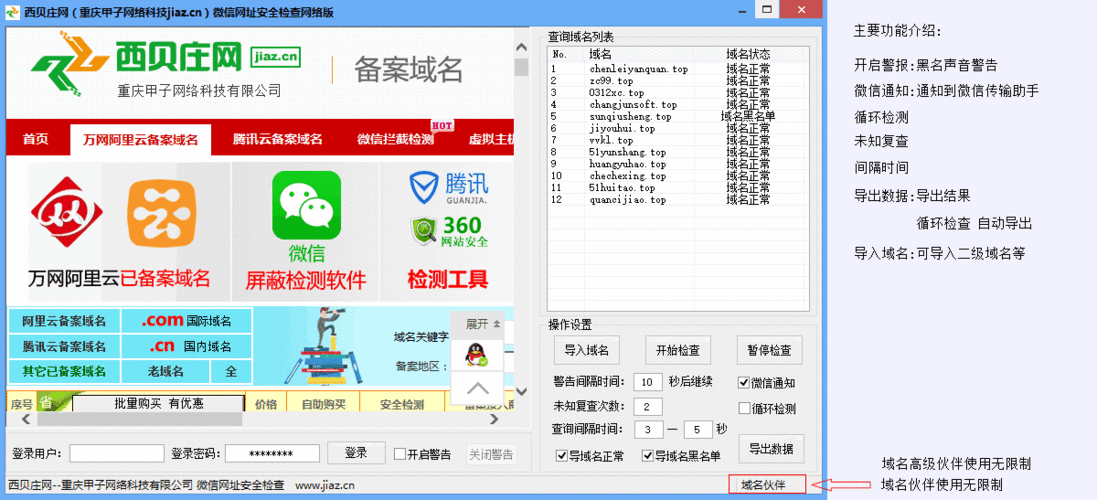Select the 万网阿里云备案域名 tab
The width and height of the screenshot is (1097, 500).
[141, 139]
